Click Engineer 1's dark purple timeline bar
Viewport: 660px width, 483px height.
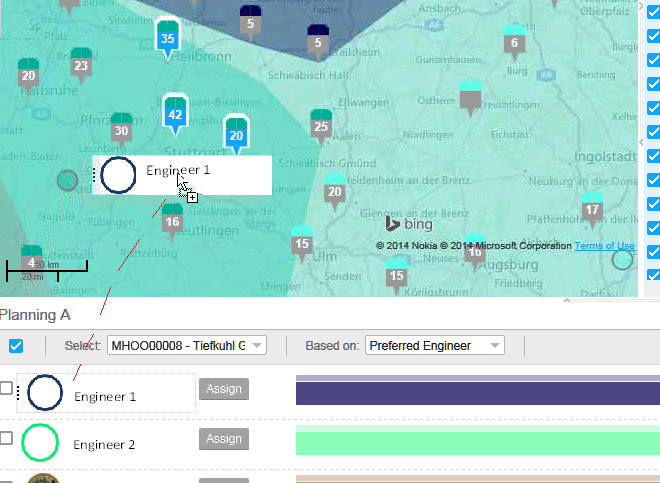point(477,393)
